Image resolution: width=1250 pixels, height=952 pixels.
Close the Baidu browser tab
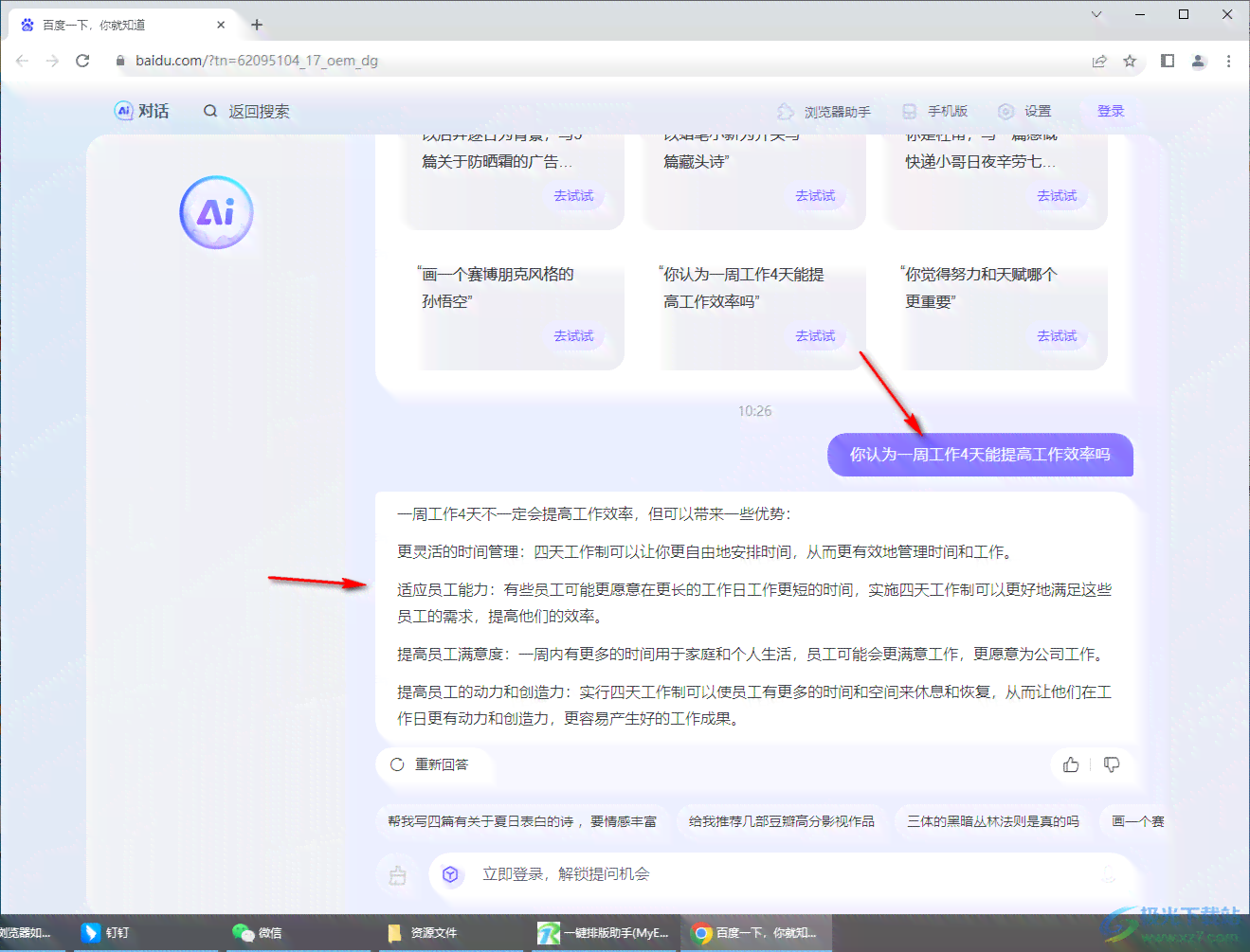[x=221, y=25]
